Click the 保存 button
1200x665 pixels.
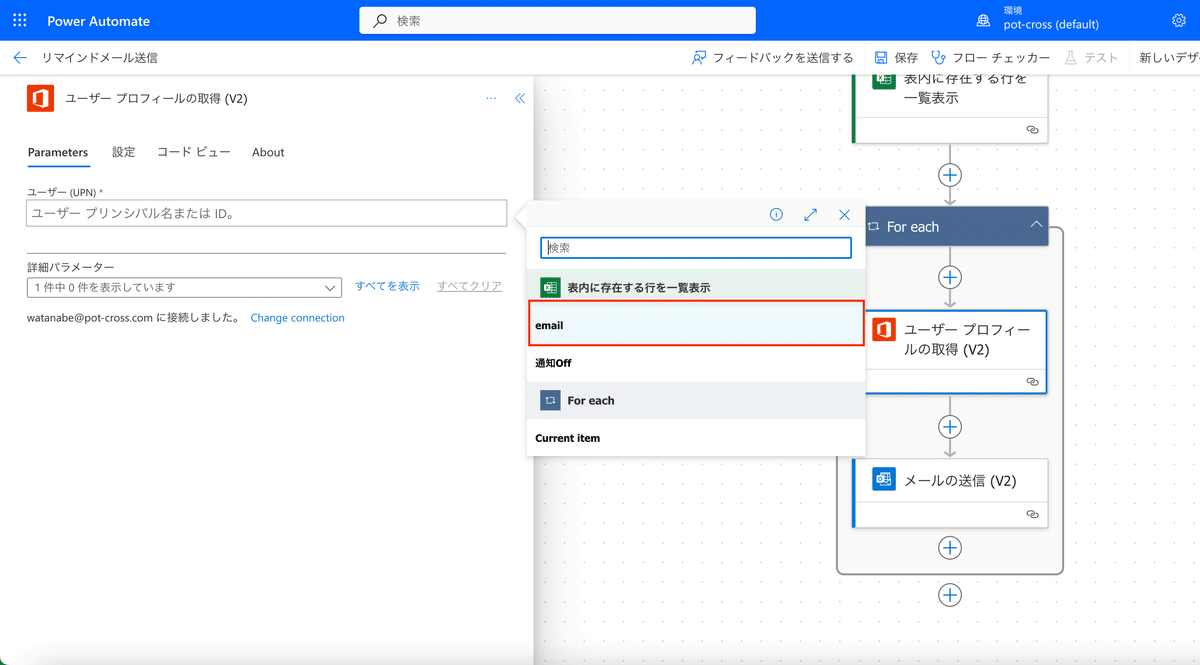[896, 58]
